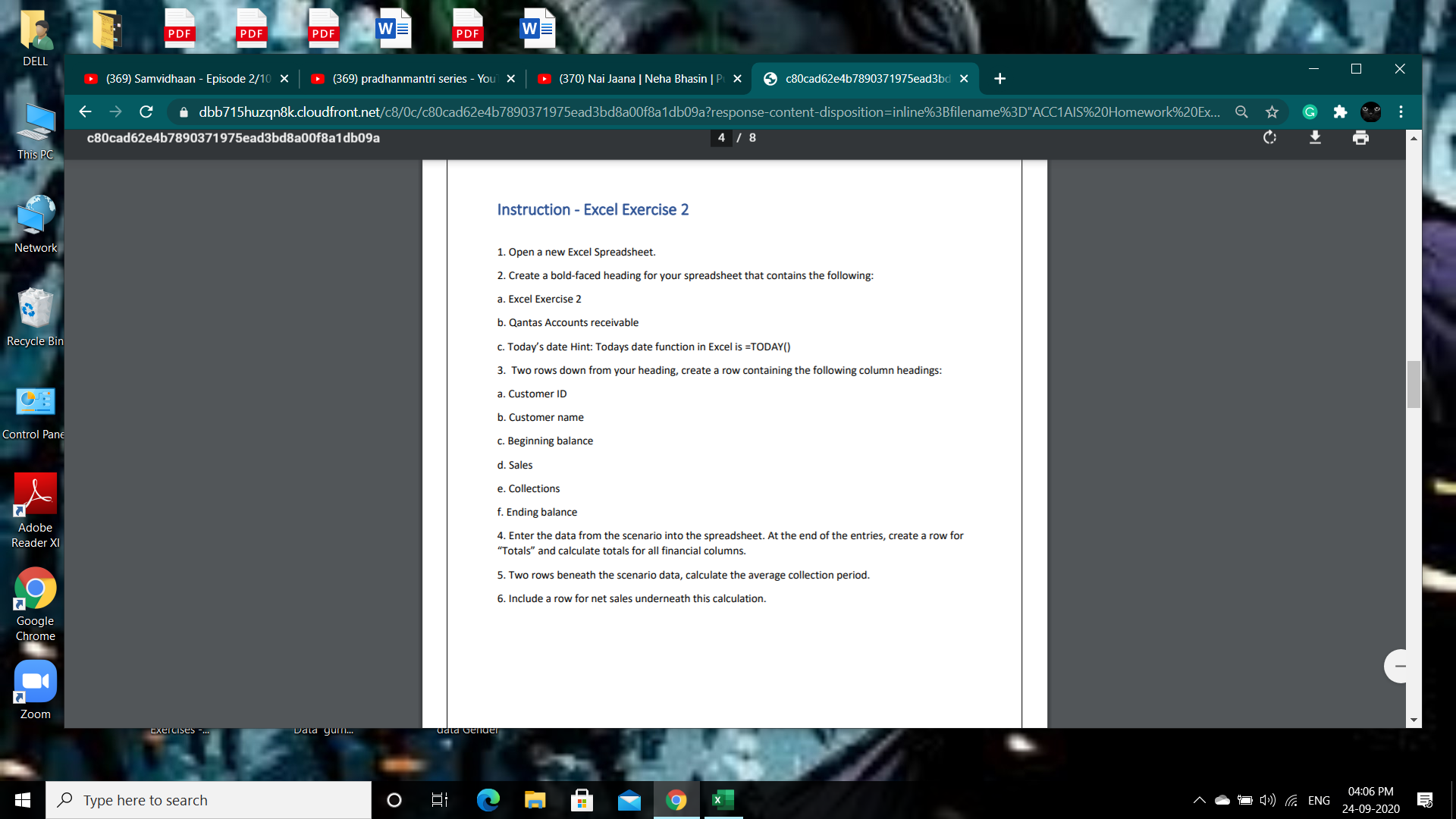Bookmark this page with the star icon
Image resolution: width=1456 pixels, height=819 pixels.
click(1272, 111)
